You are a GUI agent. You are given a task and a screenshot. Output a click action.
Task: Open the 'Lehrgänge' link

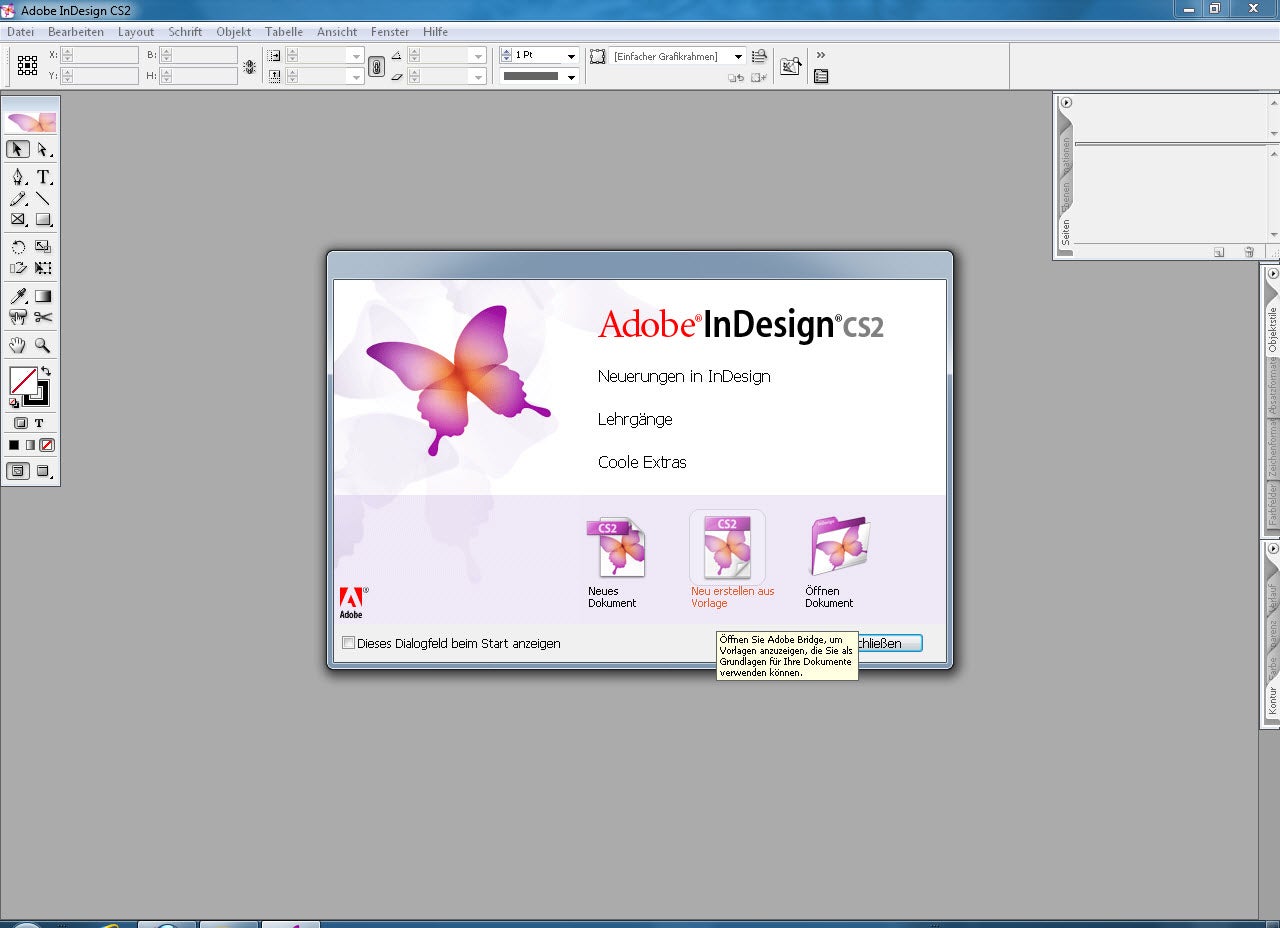pyautogui.click(x=635, y=419)
